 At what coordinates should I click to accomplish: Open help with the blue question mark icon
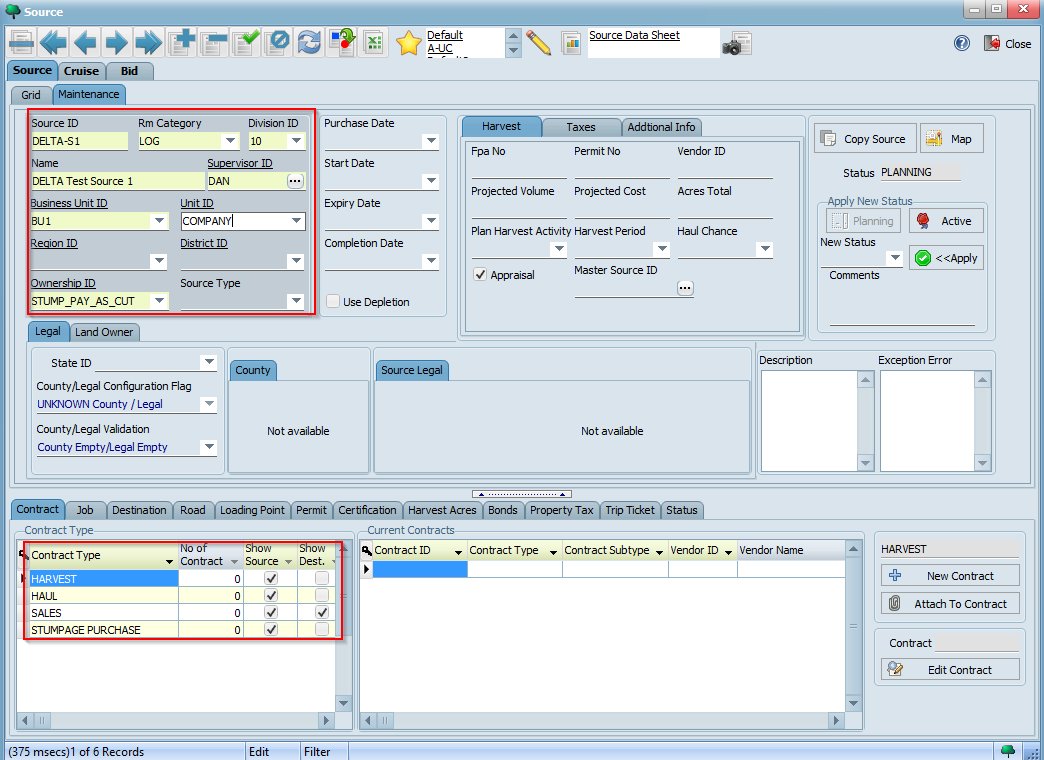(x=961, y=43)
